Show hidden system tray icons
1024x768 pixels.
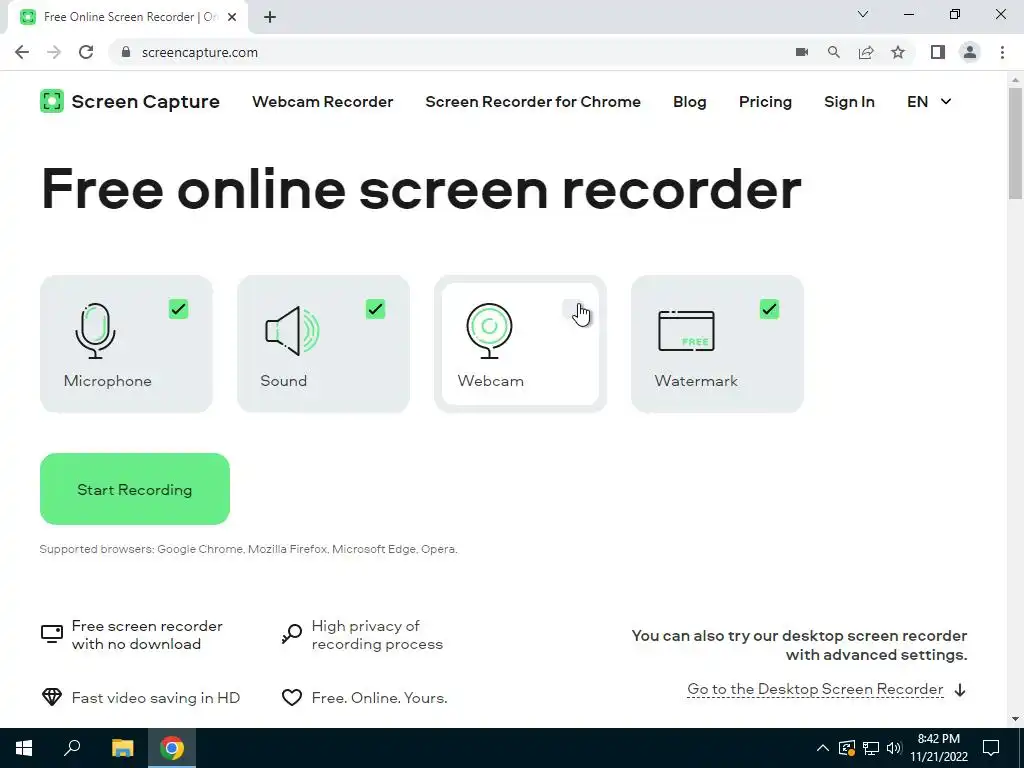click(823, 748)
